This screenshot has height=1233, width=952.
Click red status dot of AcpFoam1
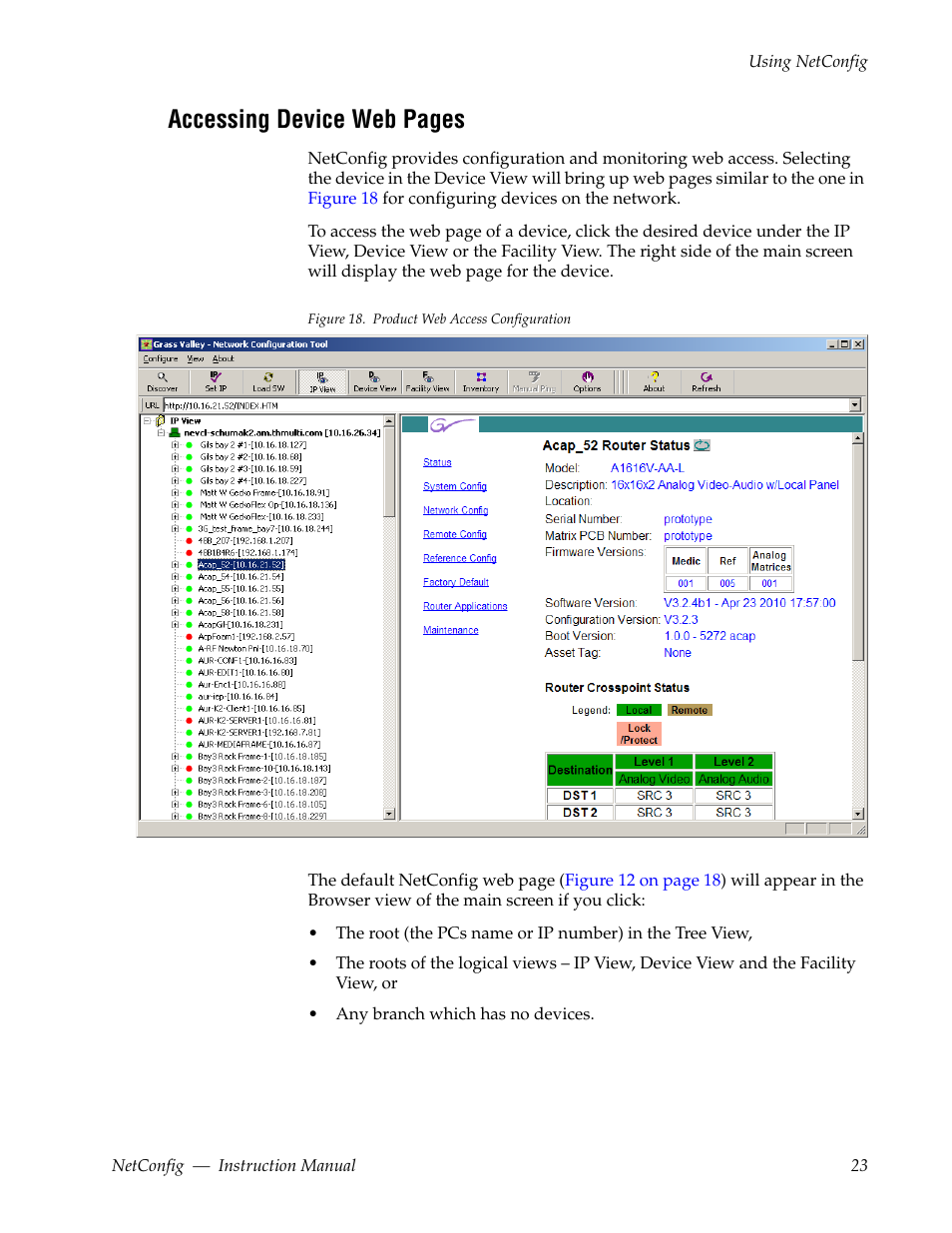[189, 637]
